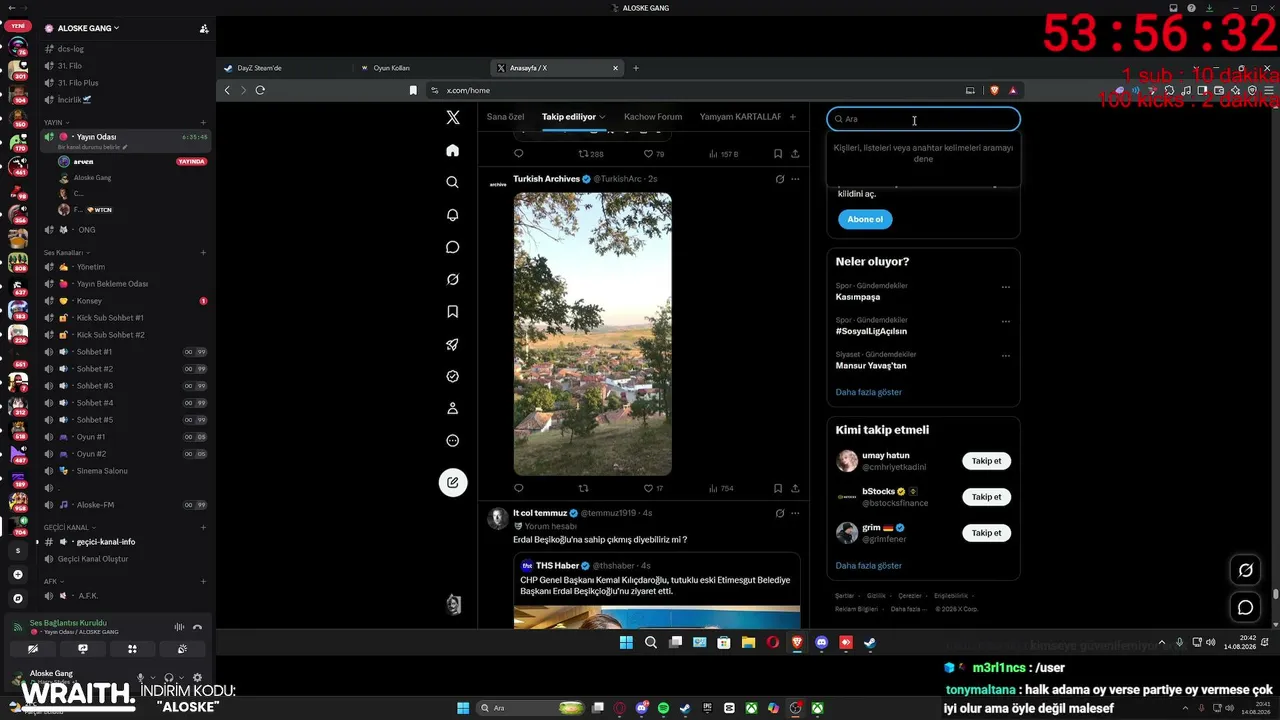Open Explore magnifier in X sidebar

coord(452,182)
